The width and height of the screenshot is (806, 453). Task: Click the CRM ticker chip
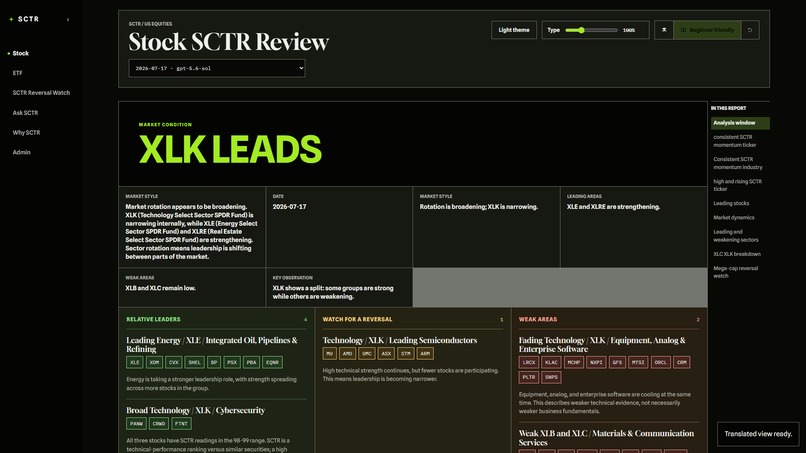tap(682, 363)
